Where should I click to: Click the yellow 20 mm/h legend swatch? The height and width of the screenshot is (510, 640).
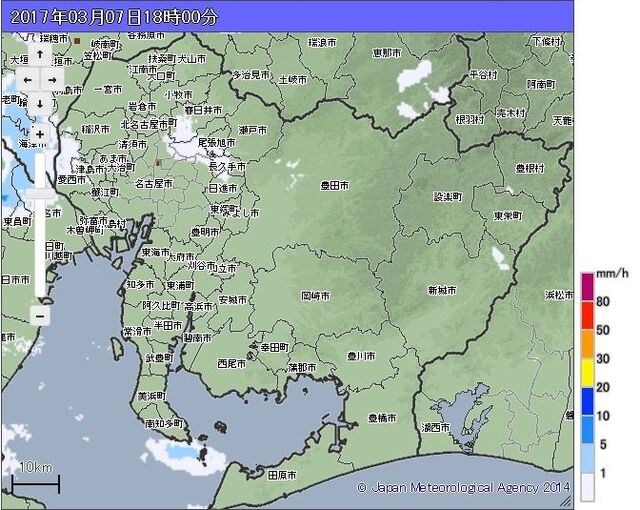[x=587, y=373]
